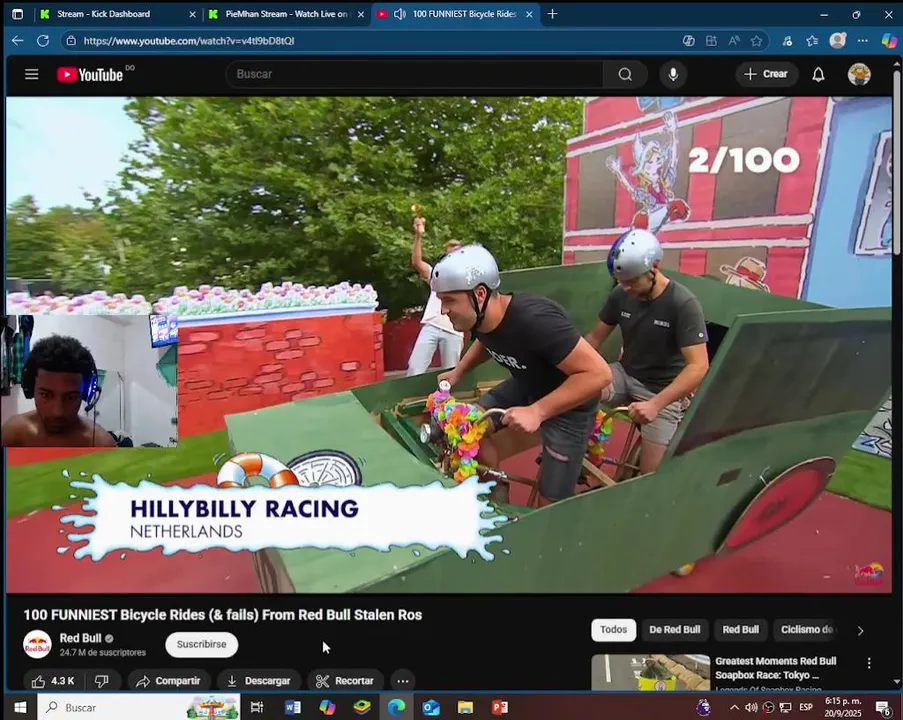Show hidden system tray icons
This screenshot has width=903, height=720.
tap(734, 707)
